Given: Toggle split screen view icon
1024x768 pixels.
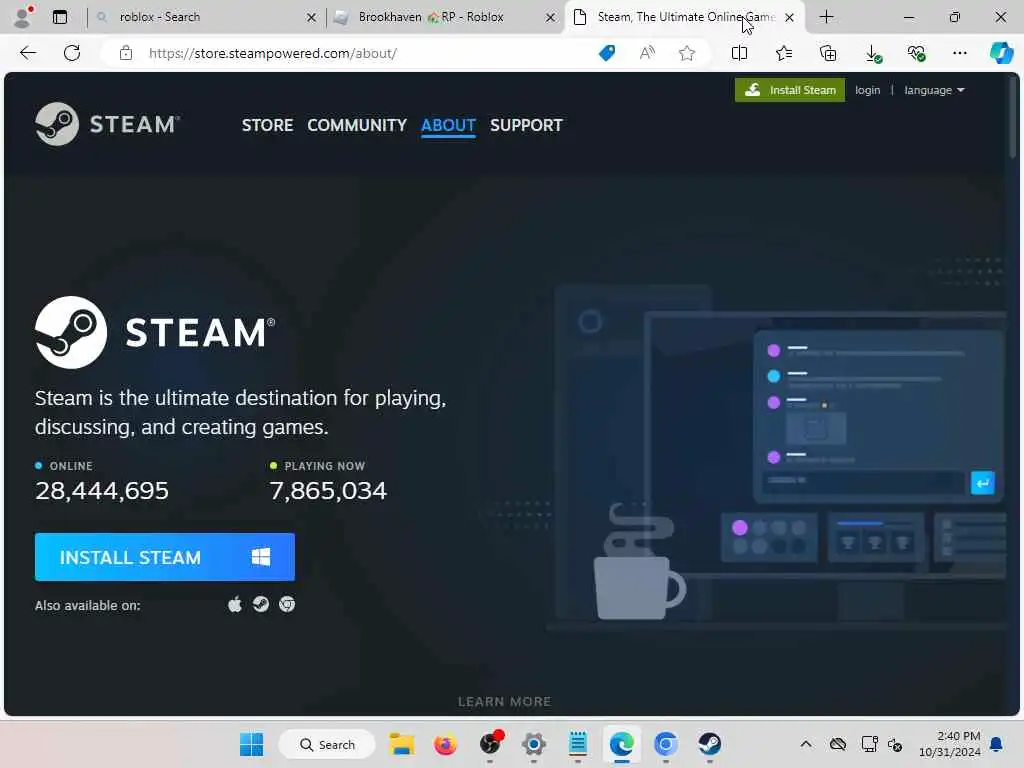Looking at the screenshot, I should [739, 53].
